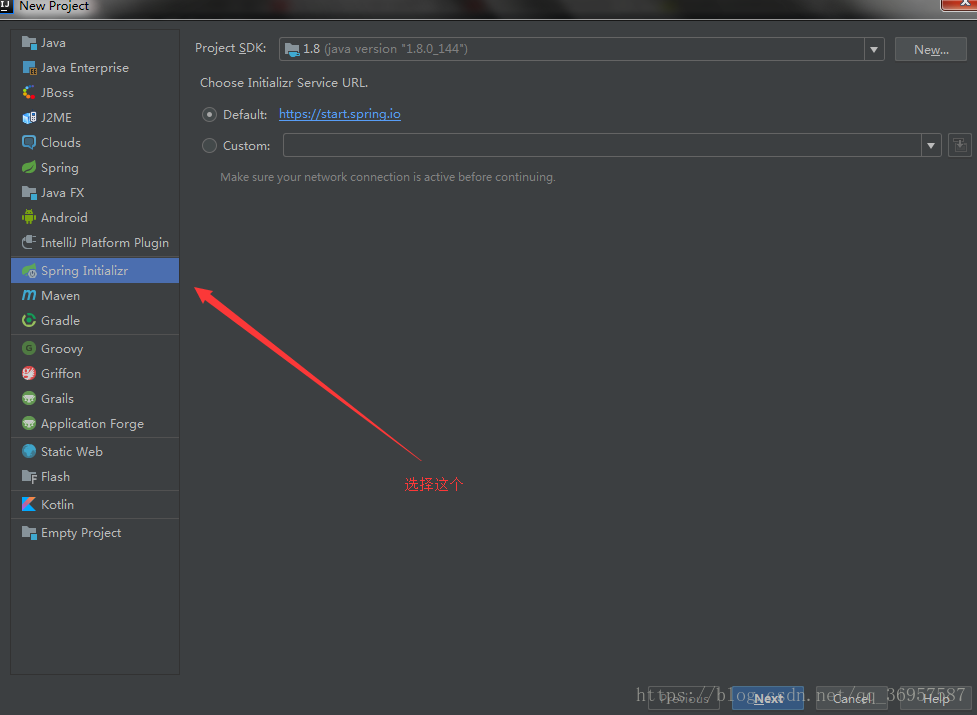Select Android label in project list
This screenshot has height=715, width=977.
click(64, 217)
